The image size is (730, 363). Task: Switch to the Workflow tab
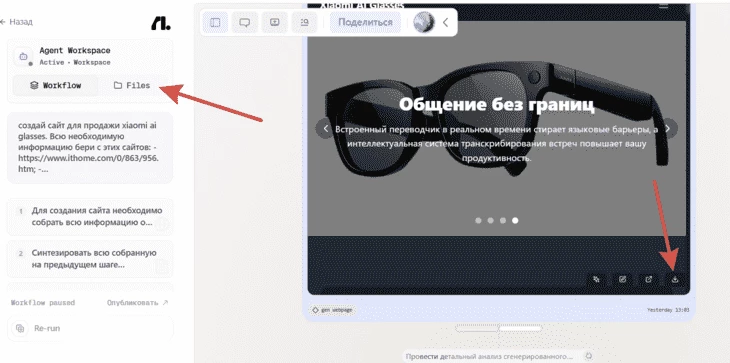coord(55,86)
